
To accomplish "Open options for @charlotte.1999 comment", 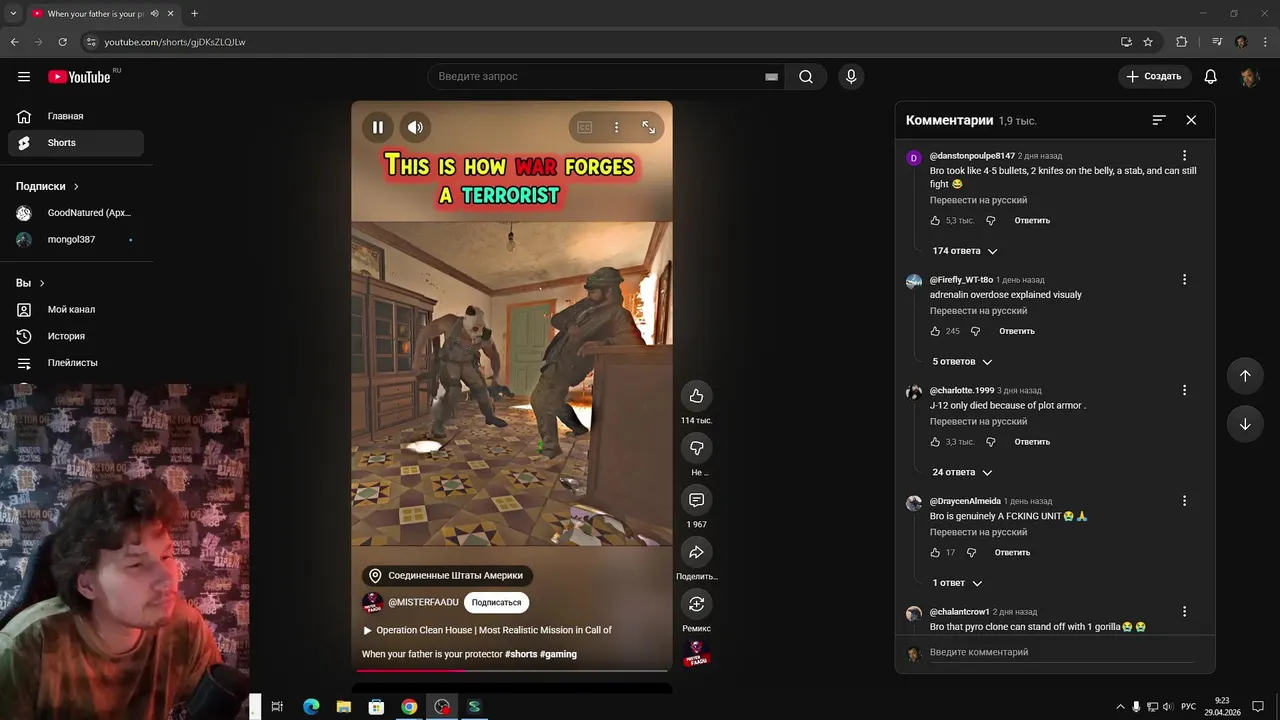I will tap(1184, 390).
